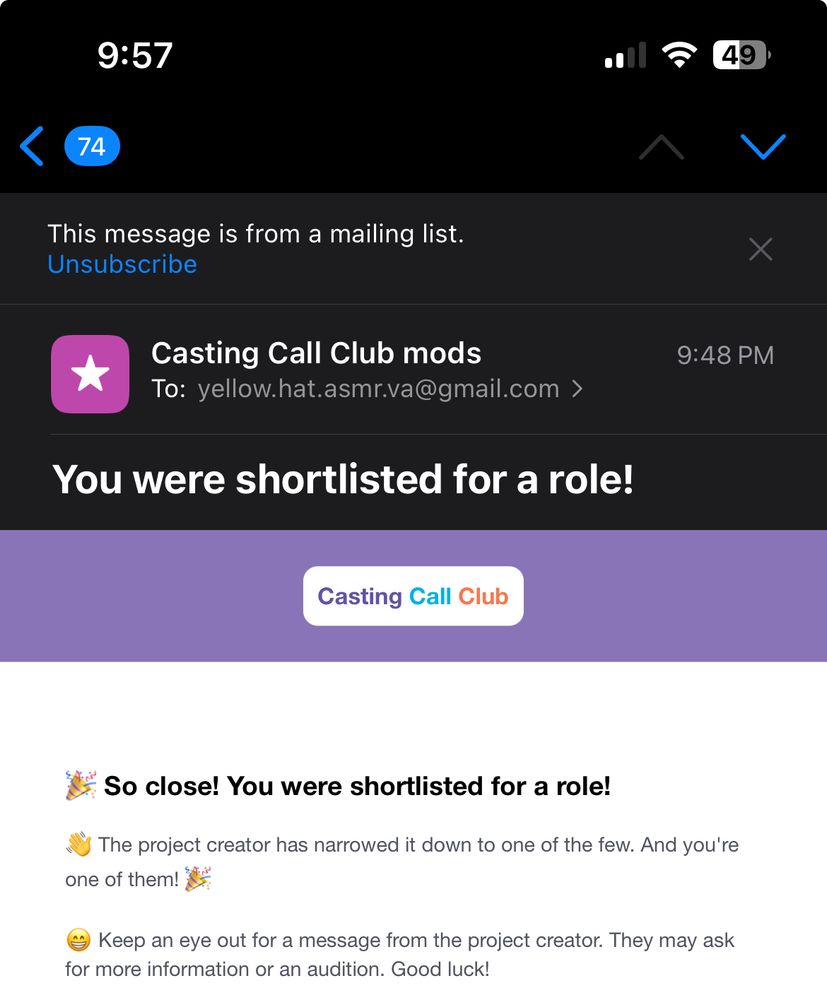Tap the battery indicator showing 49
This screenshot has width=827, height=1000.
pos(740,55)
